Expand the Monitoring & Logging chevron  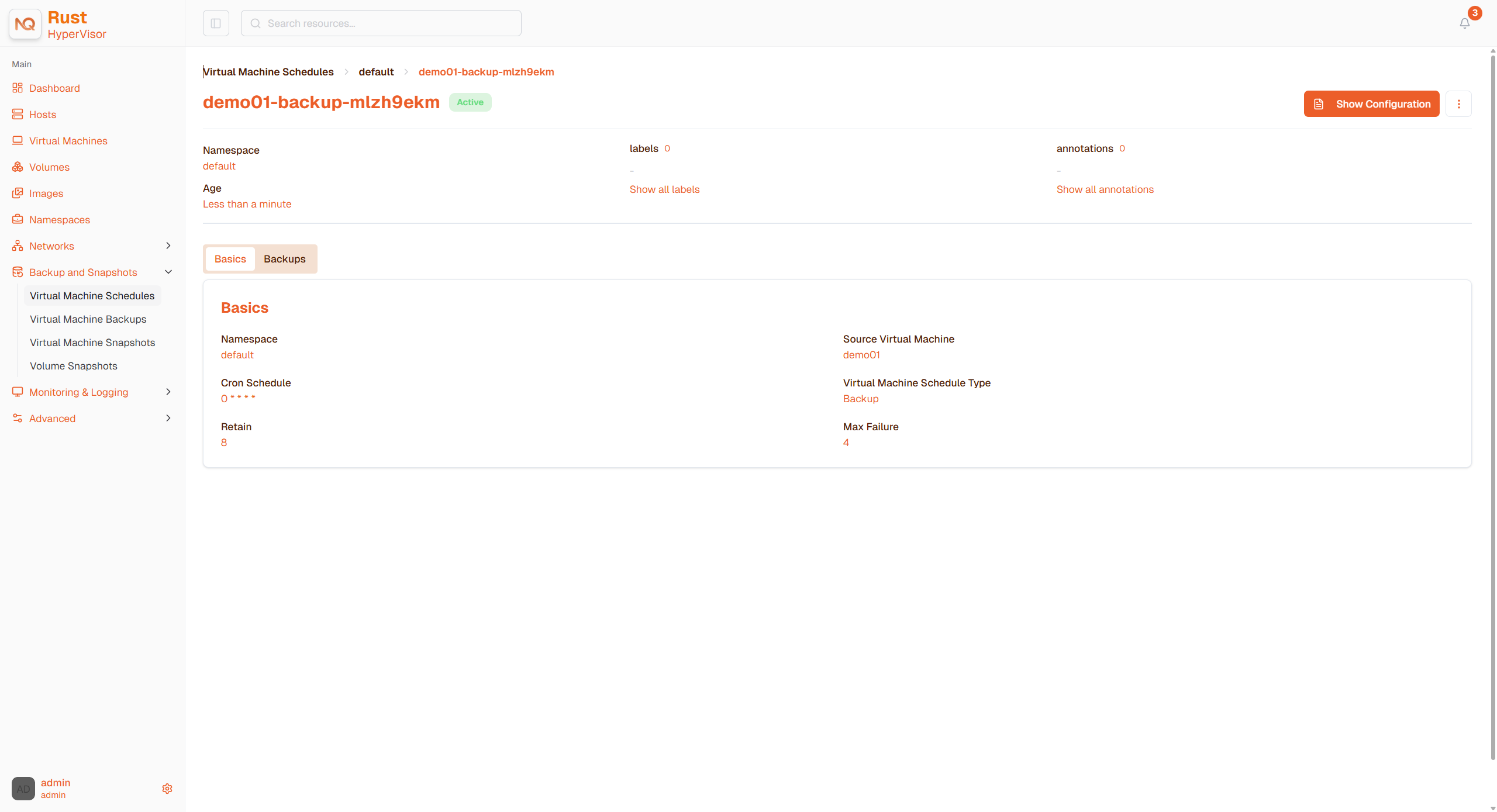tap(168, 392)
